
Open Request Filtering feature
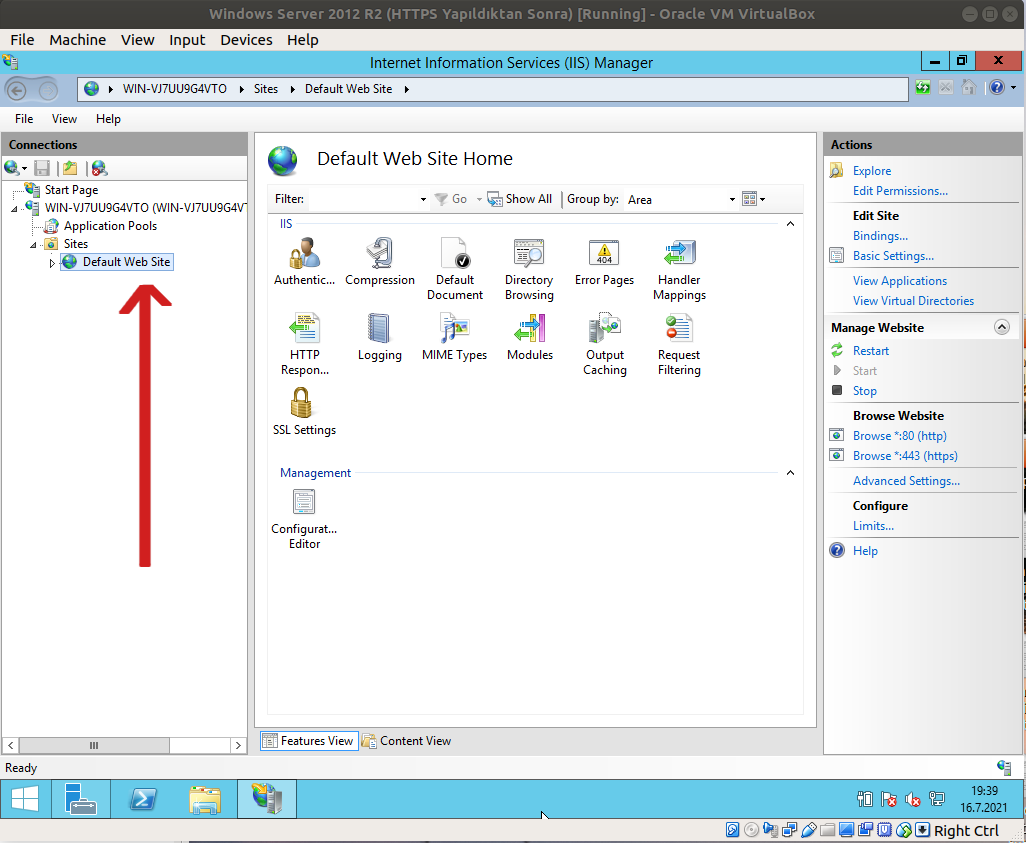(679, 344)
